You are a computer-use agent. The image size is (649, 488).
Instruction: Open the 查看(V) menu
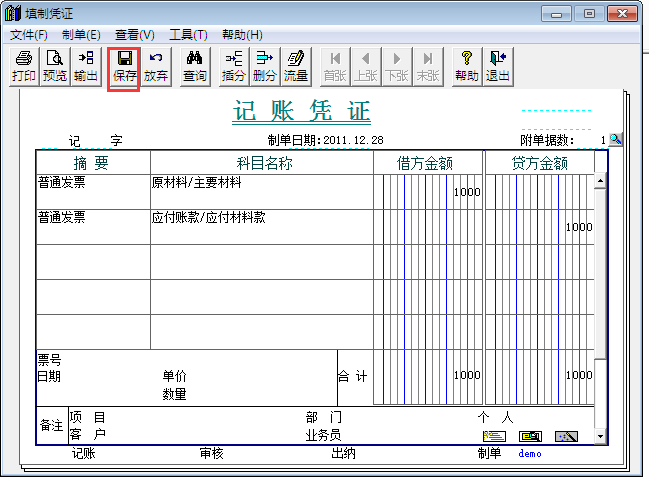pyautogui.click(x=134, y=34)
